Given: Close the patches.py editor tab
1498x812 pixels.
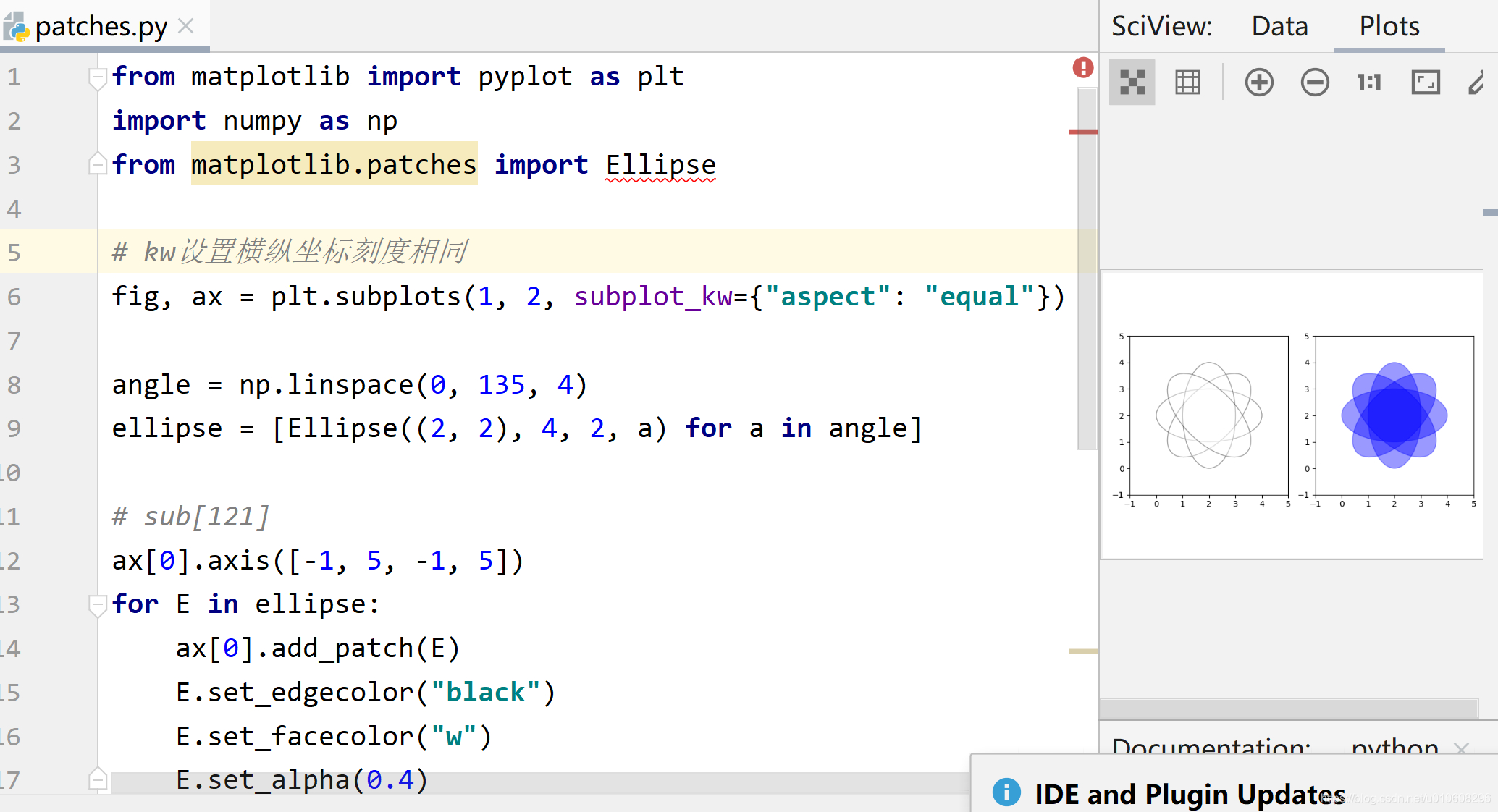Looking at the screenshot, I should click(186, 25).
